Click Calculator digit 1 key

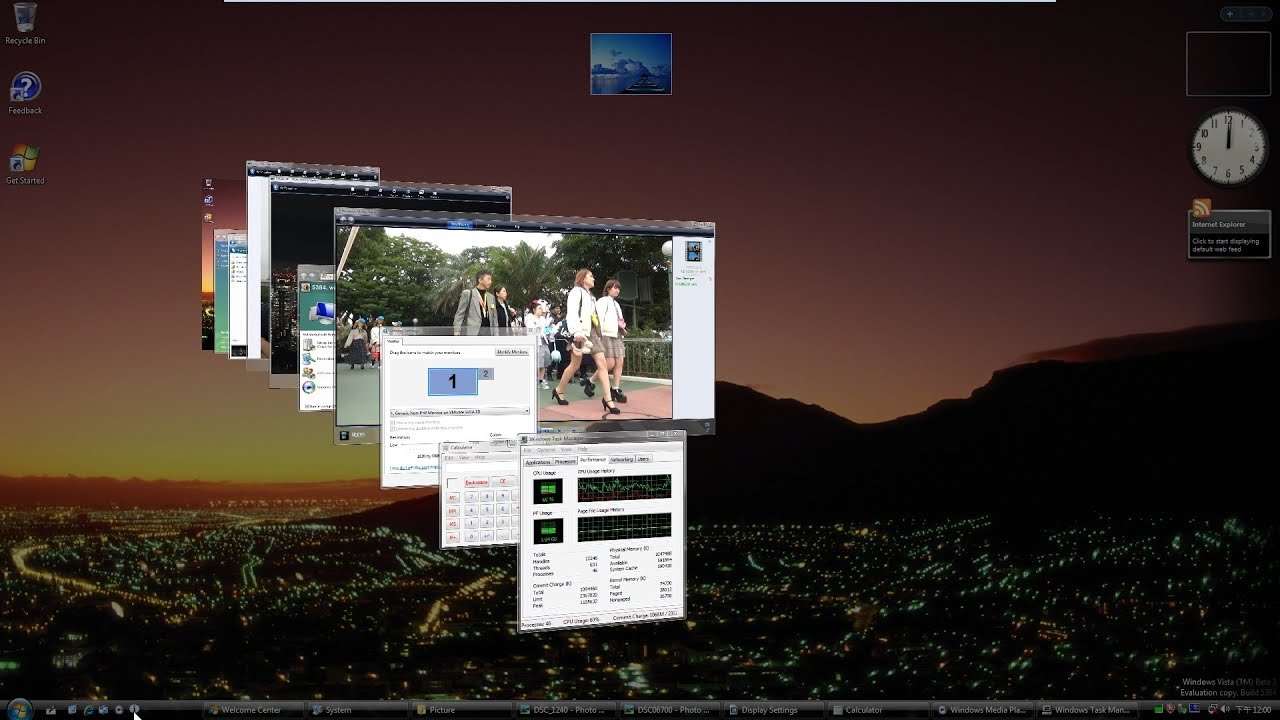(x=471, y=522)
